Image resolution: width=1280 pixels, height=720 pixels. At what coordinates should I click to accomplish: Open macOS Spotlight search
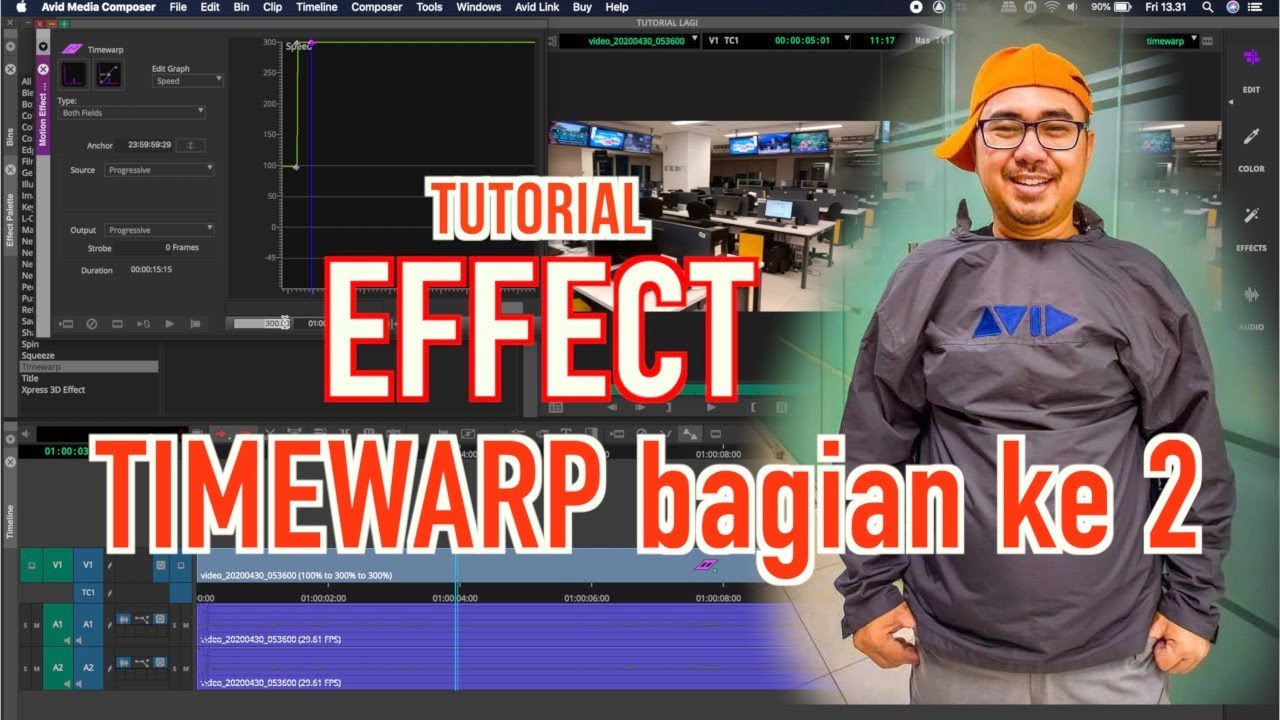1207,7
